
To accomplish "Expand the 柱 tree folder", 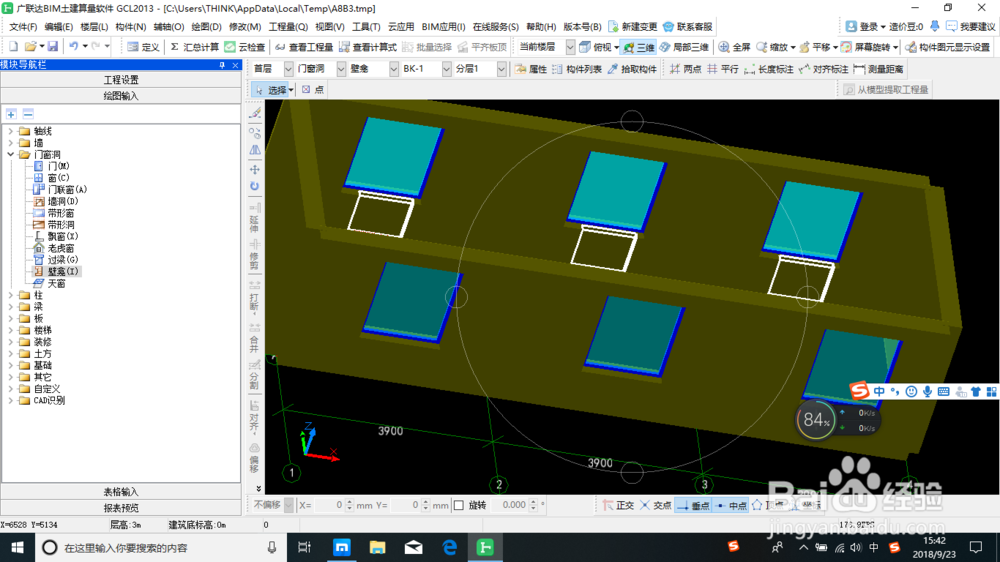I will [x=11, y=295].
